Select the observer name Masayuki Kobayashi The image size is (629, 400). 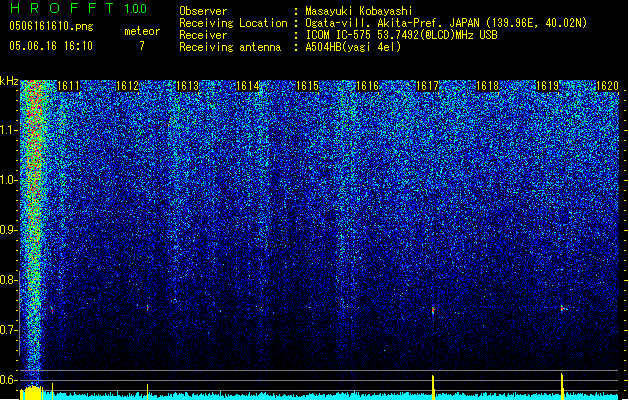[x=359, y=11]
